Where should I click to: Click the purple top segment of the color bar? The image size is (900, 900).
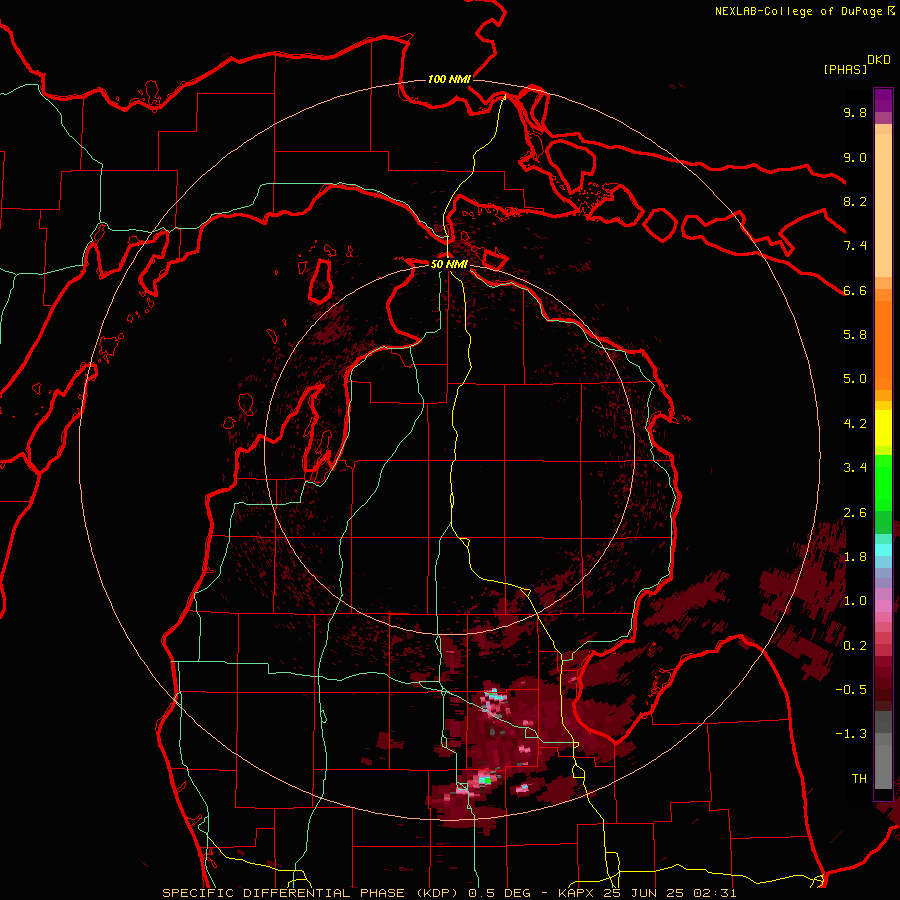point(883,100)
